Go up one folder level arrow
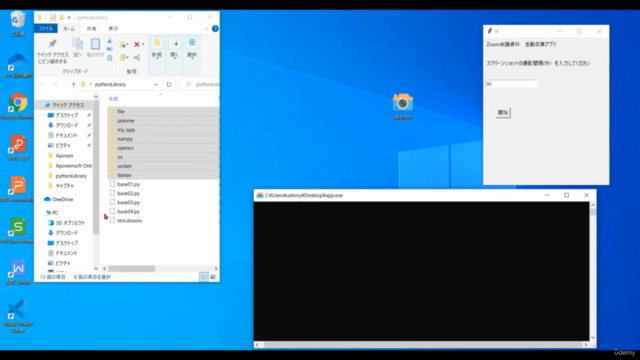Image resolution: width=640 pixels, height=360 pixels. [x=73, y=84]
